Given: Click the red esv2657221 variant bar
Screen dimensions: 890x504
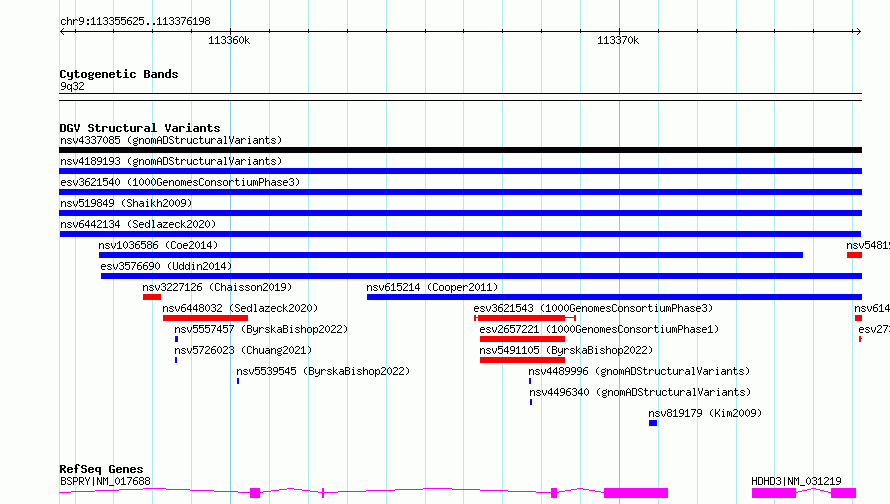Looking at the screenshot, I should pos(522,339).
